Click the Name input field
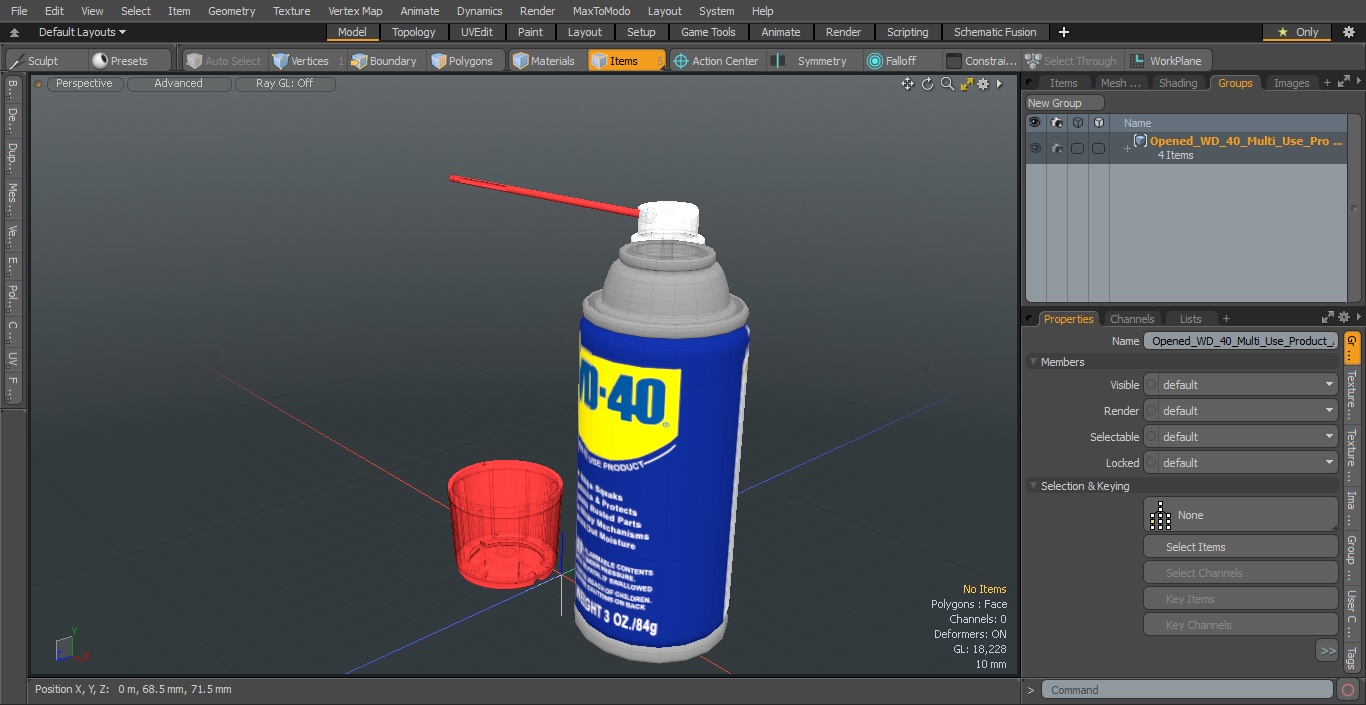The height and width of the screenshot is (705, 1366). point(1241,341)
